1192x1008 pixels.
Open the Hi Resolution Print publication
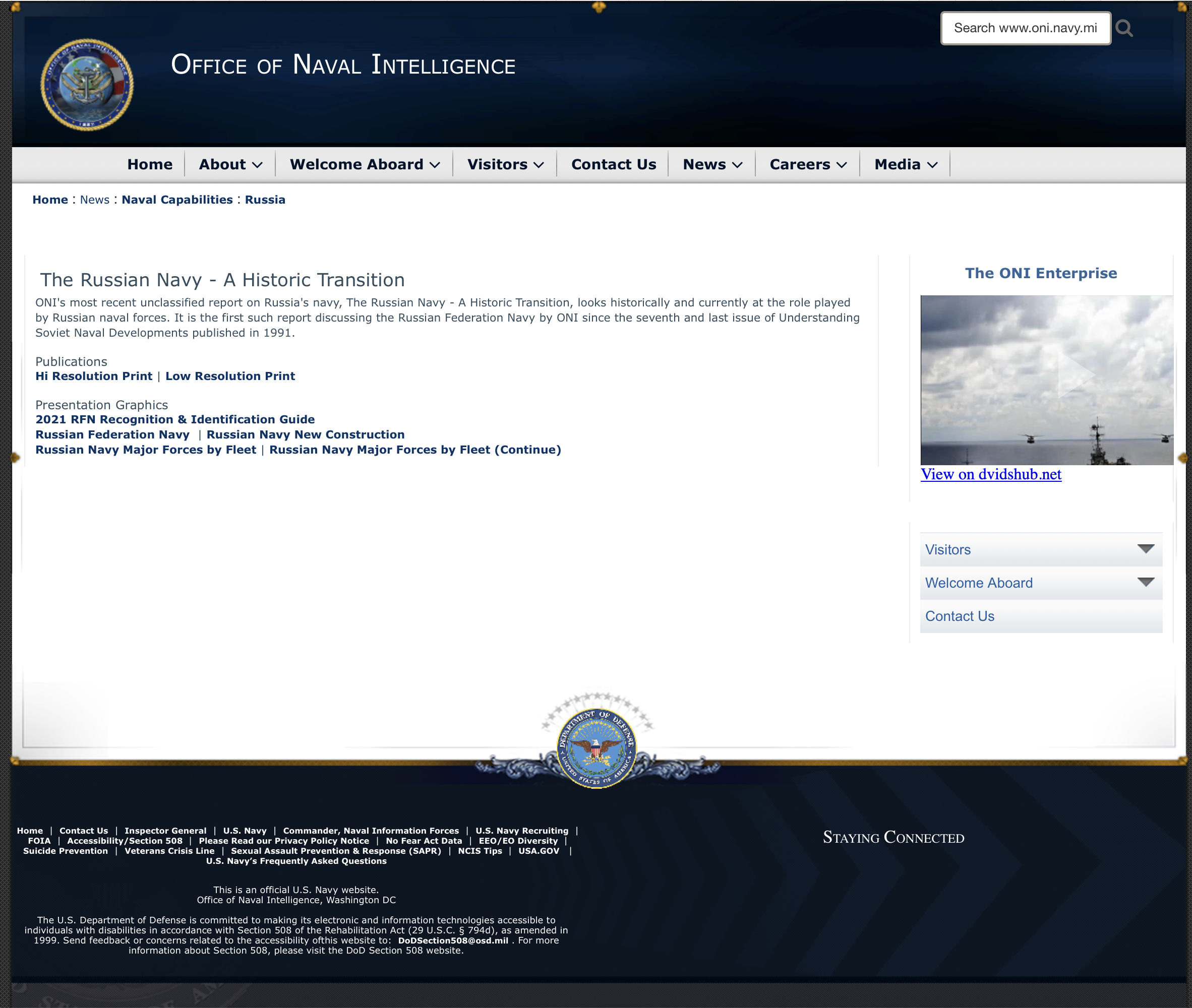coord(94,376)
